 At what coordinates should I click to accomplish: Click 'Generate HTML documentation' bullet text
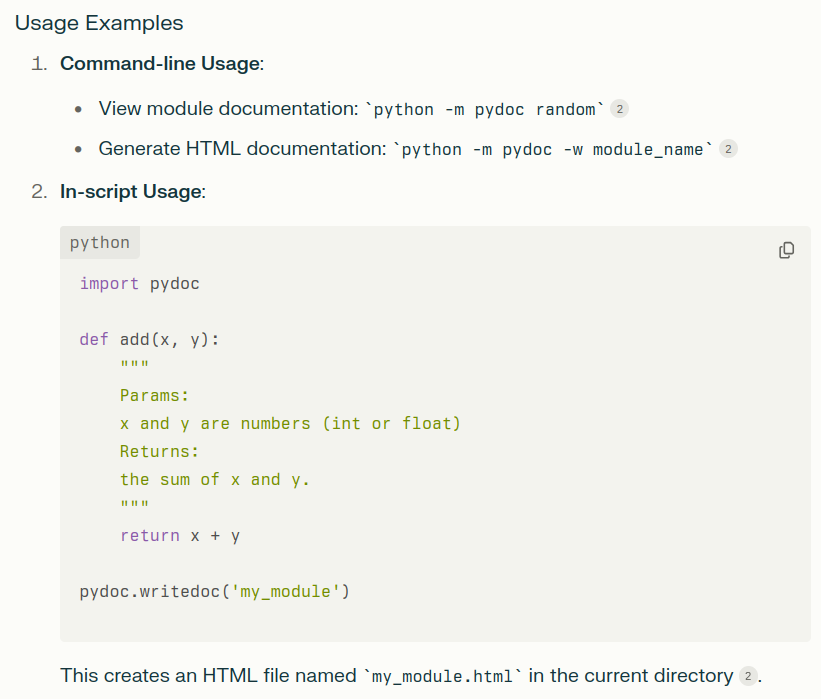tap(242, 149)
